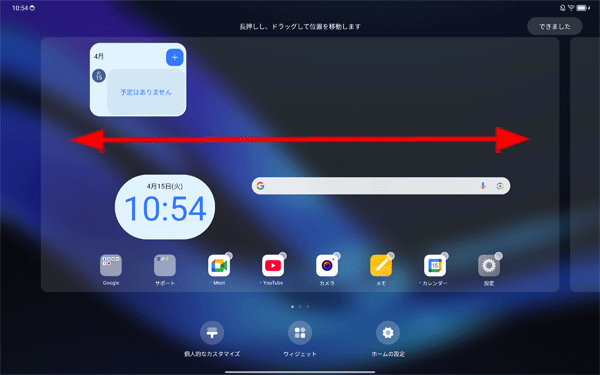Screen dimensions: 600x375
Task: Switch to the next home page preview
Action: click(x=585, y=165)
